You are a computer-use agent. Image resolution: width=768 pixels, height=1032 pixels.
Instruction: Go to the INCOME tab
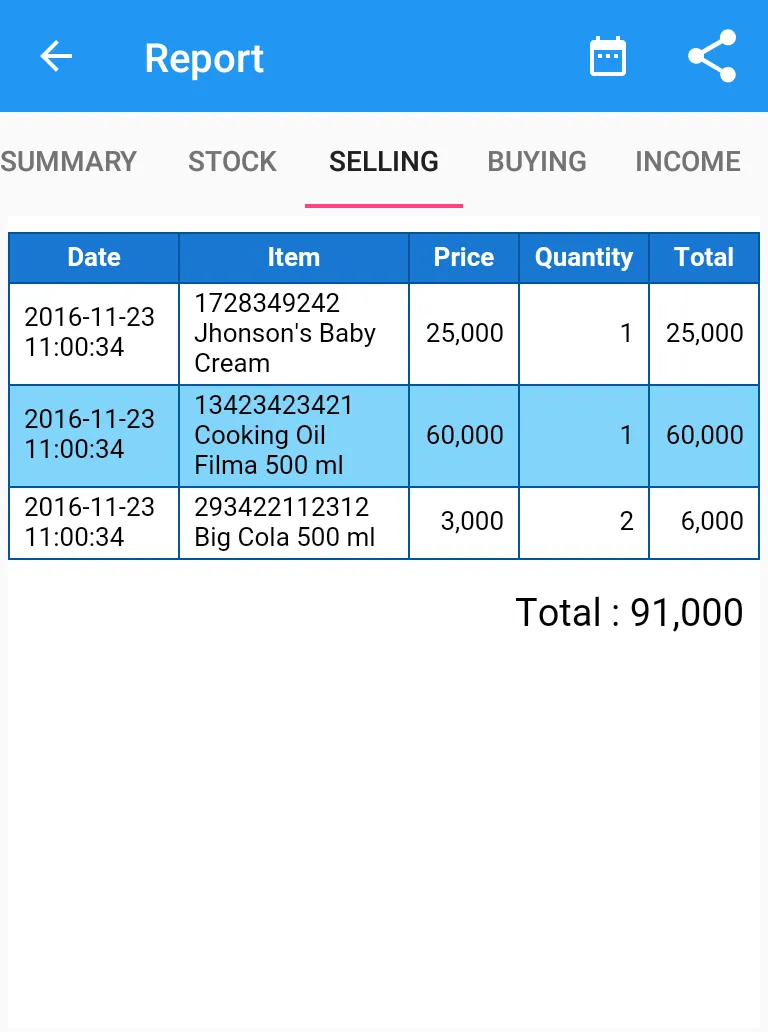688,162
